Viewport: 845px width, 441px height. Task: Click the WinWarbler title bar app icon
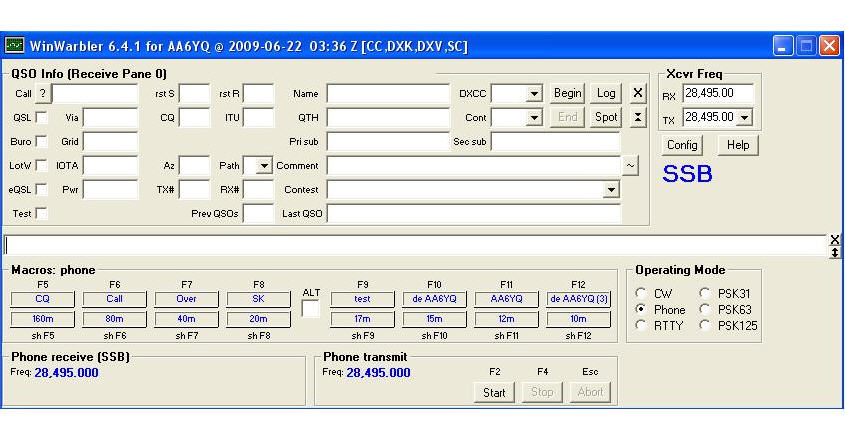click(15, 46)
